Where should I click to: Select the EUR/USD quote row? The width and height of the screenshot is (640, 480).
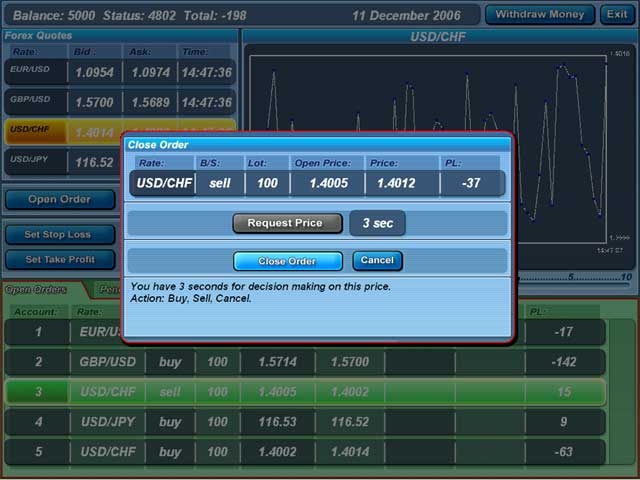pos(119,72)
